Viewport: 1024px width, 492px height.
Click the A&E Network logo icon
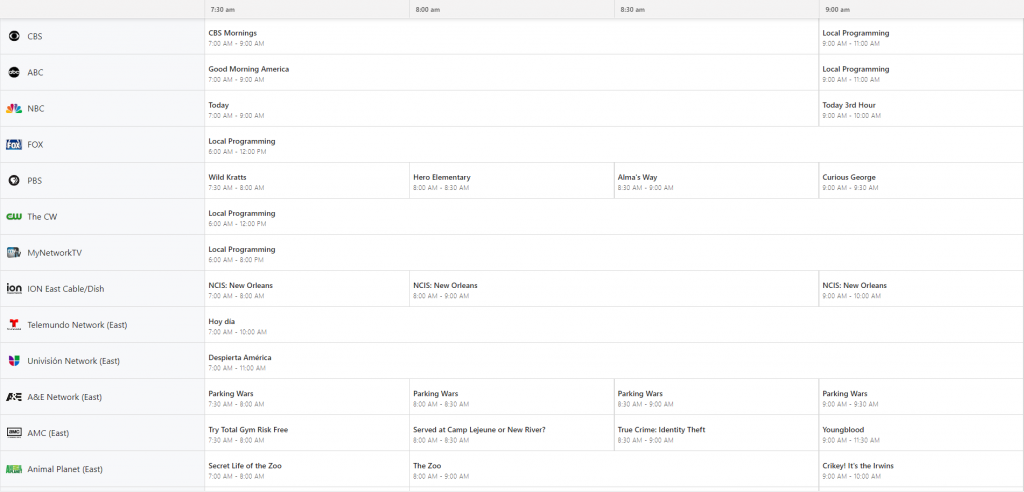[x=14, y=397]
